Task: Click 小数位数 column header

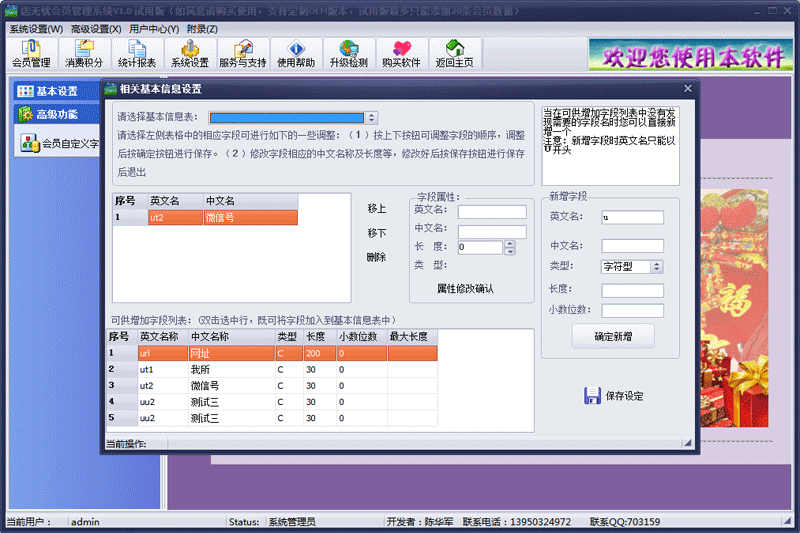Action: (x=362, y=337)
